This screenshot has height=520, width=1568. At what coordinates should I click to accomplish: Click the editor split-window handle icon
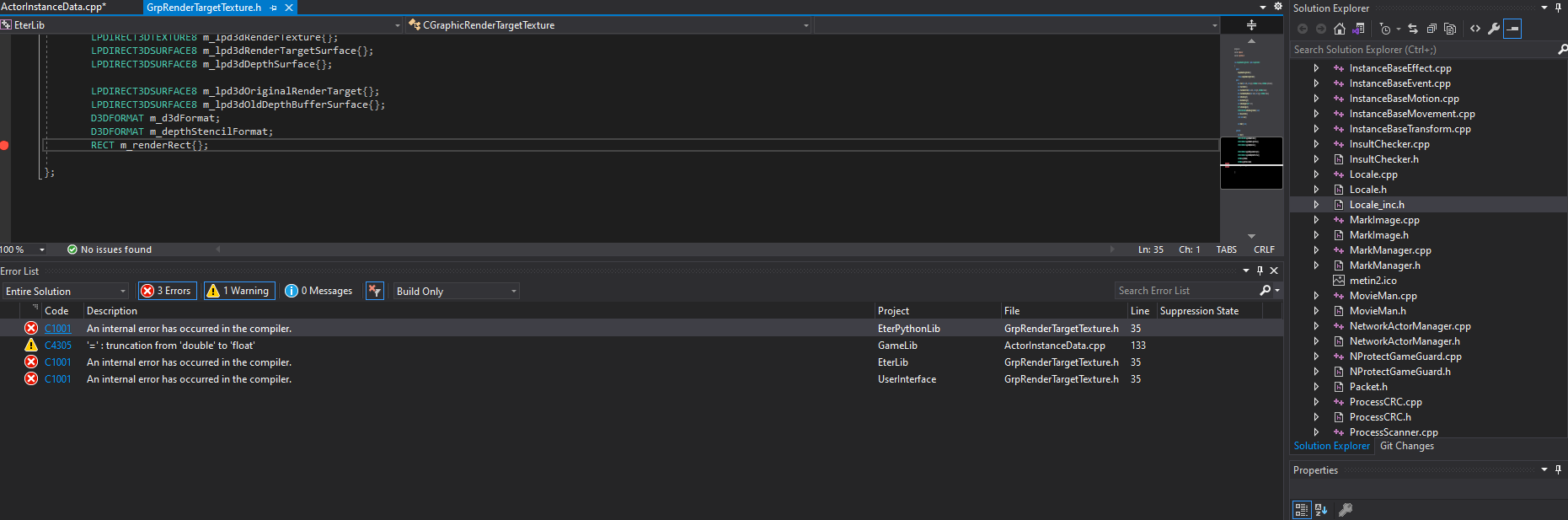[1251, 25]
